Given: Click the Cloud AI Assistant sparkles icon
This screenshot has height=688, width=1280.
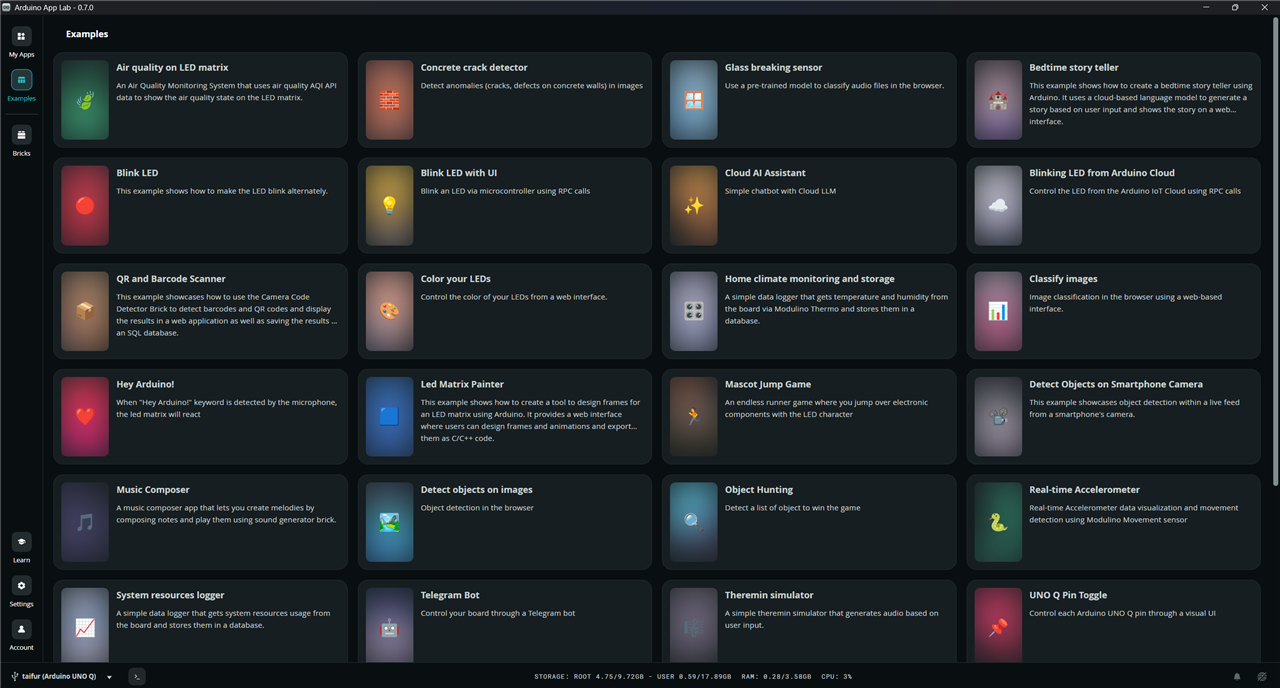Looking at the screenshot, I should pos(694,205).
